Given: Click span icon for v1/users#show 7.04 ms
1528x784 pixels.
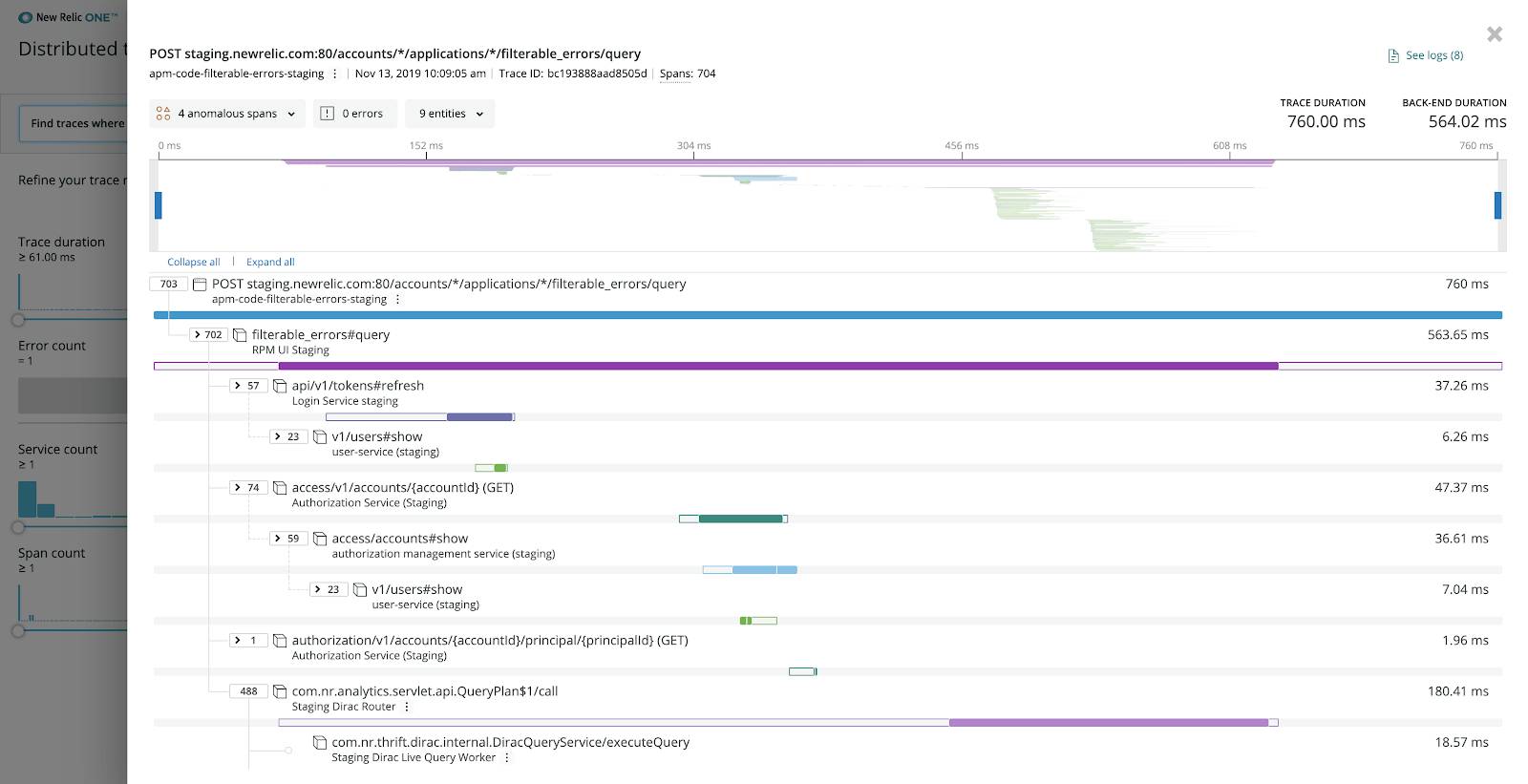Looking at the screenshot, I should tap(360, 589).
